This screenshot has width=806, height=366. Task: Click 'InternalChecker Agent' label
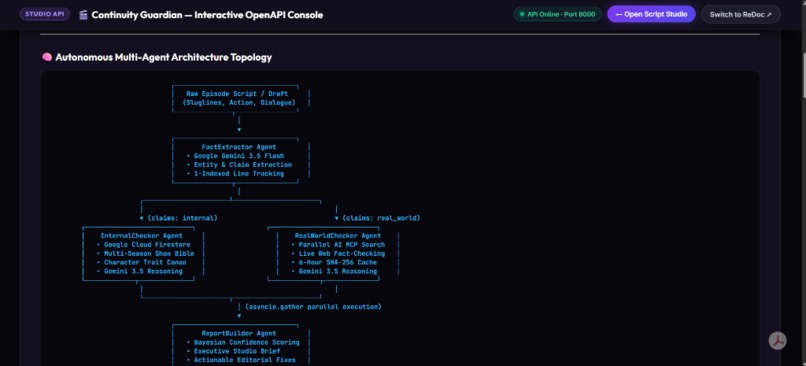point(141,236)
